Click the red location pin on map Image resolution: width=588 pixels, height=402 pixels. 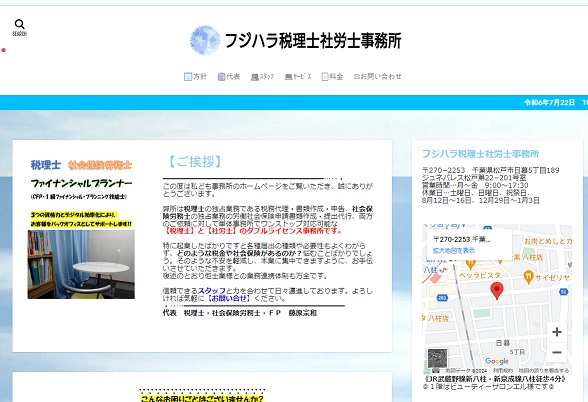pyautogui.click(x=497, y=291)
